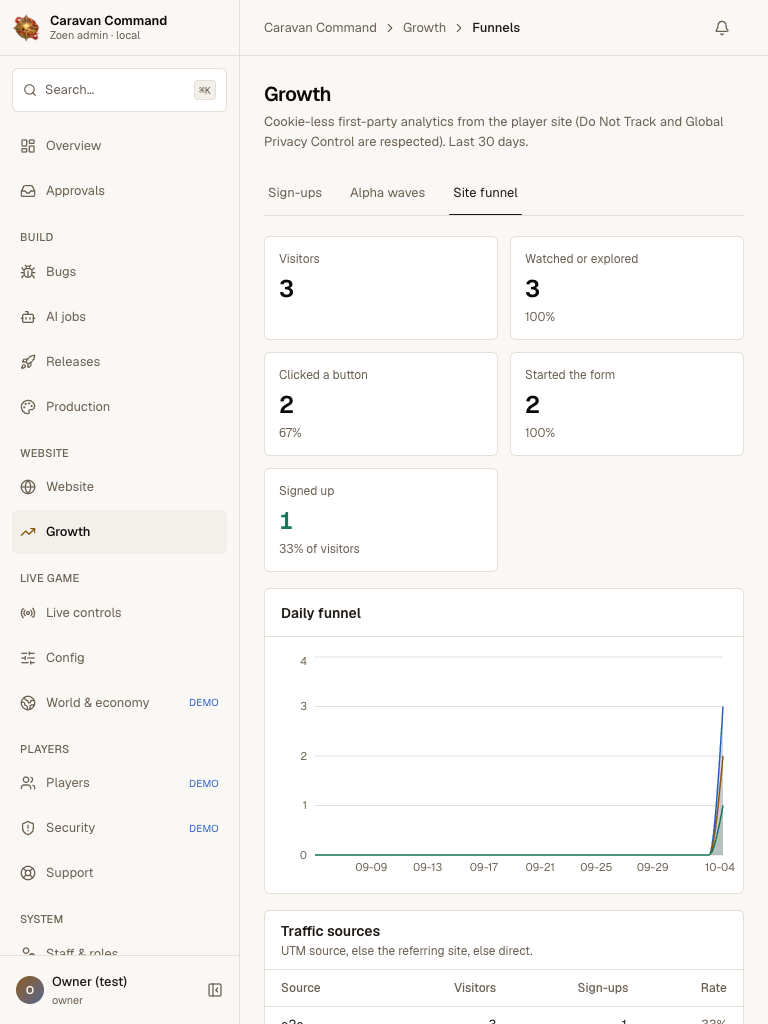Image resolution: width=768 pixels, height=1024 pixels.
Task: Click the Website globe icon
Action: [x=28, y=487]
